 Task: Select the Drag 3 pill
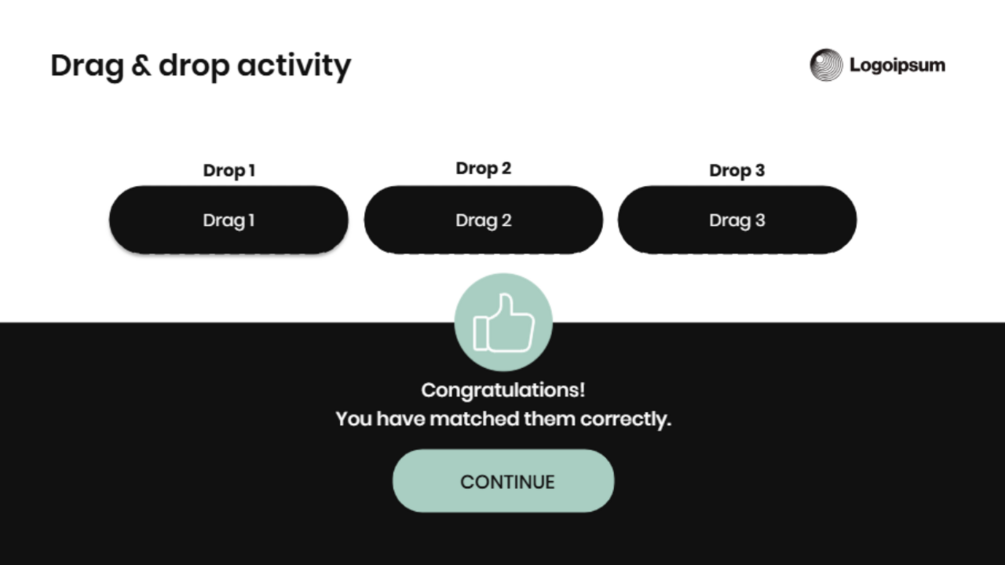737,220
